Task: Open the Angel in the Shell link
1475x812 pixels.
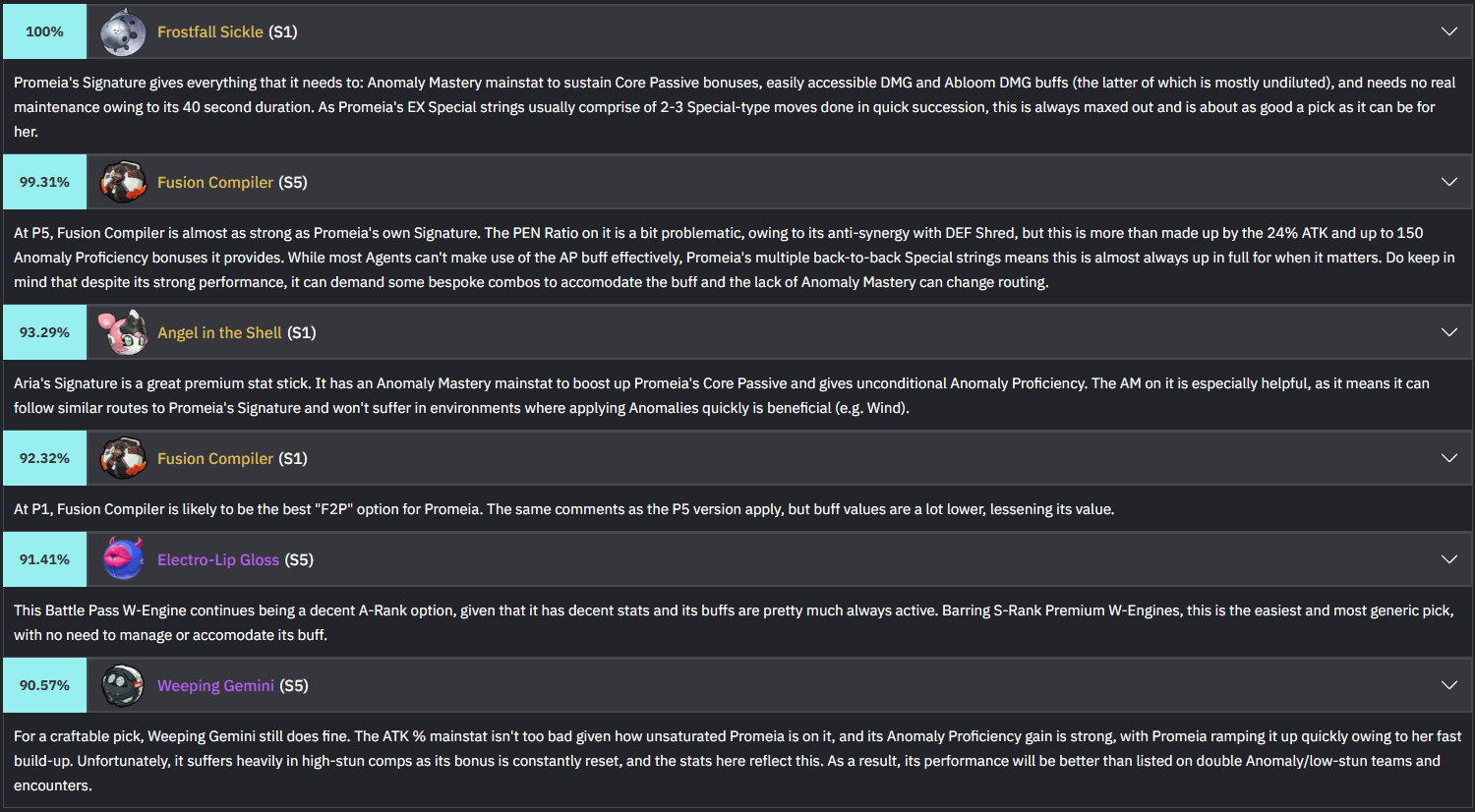Action: click(219, 332)
